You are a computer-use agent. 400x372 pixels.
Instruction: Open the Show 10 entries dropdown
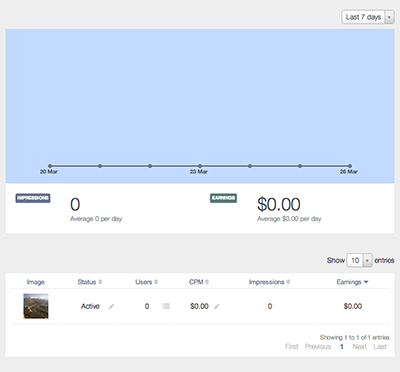point(359,260)
